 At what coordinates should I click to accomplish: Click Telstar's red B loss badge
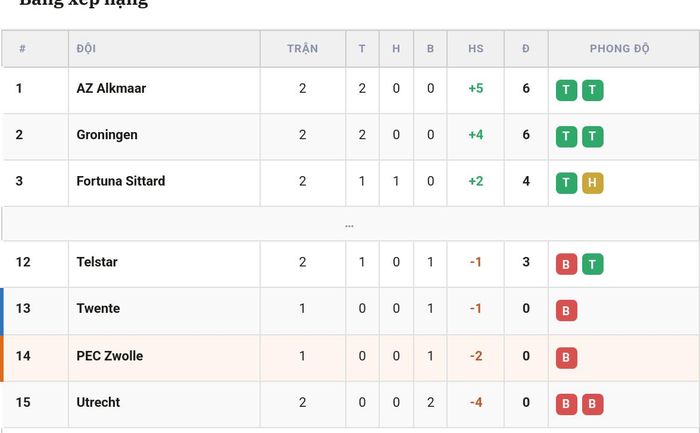click(566, 264)
